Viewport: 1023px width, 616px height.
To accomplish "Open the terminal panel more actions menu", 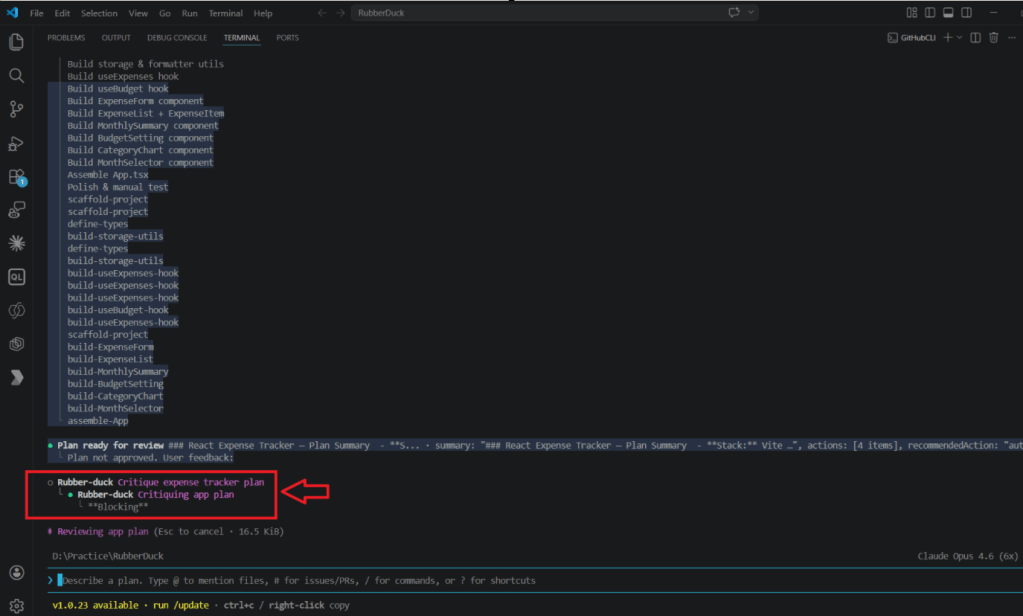I will pos(1011,38).
